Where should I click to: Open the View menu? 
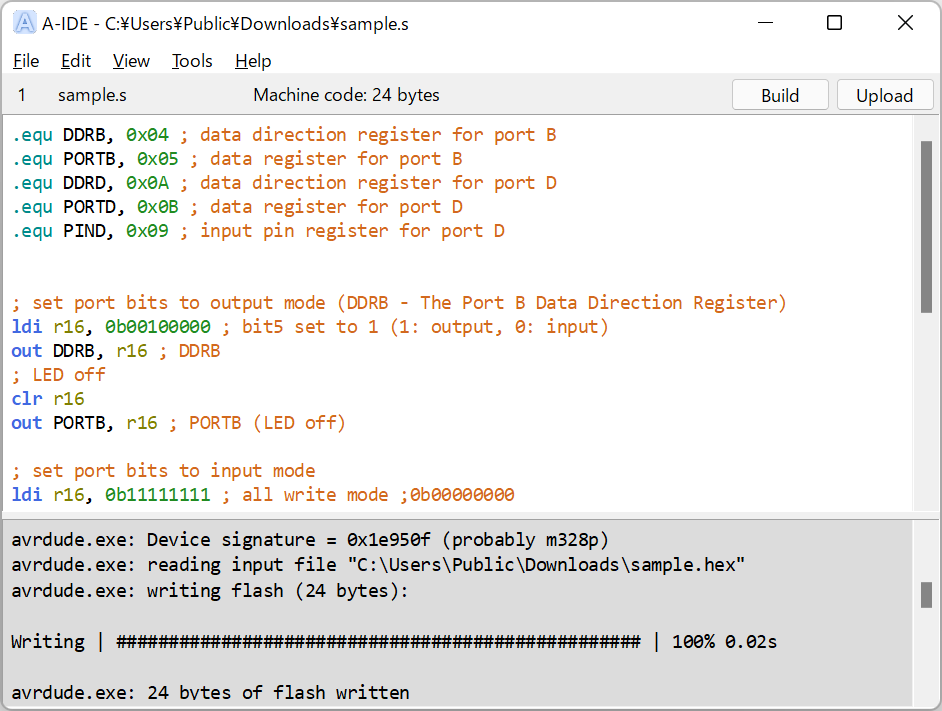click(131, 61)
